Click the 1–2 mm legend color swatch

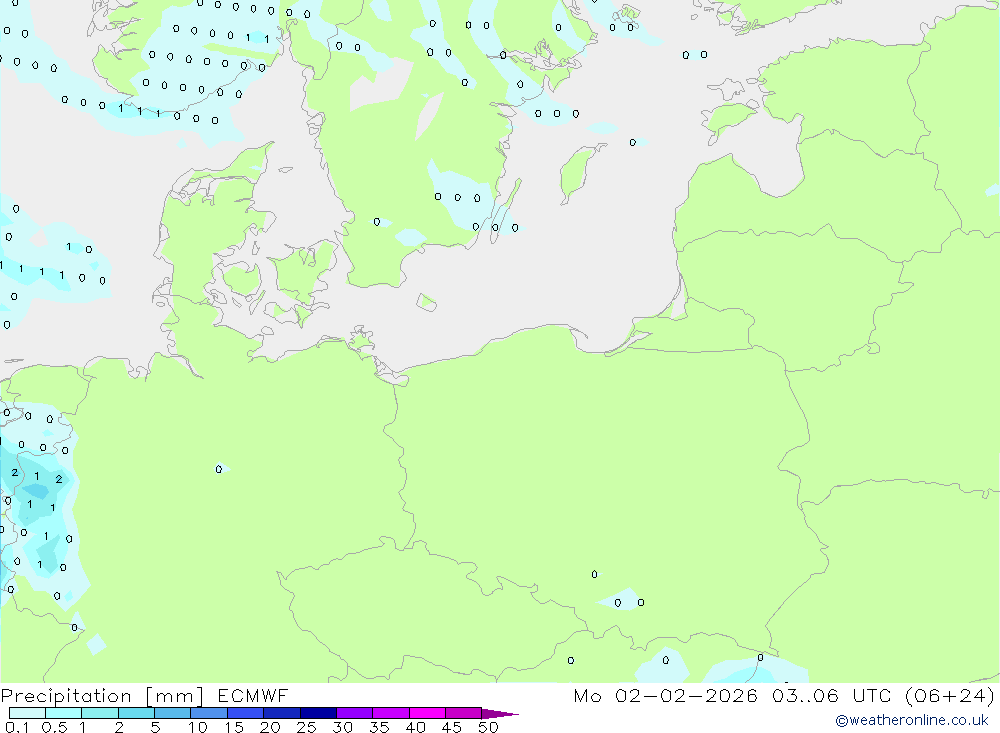tap(100, 713)
